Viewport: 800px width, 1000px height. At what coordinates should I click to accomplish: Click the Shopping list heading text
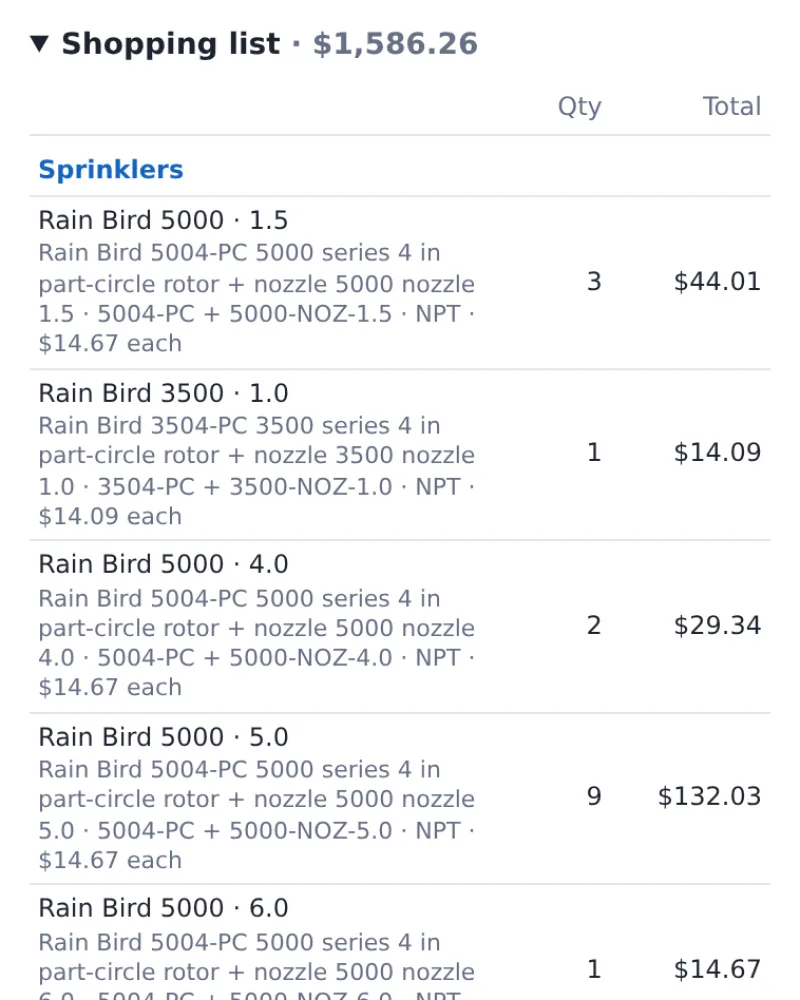tap(170, 43)
